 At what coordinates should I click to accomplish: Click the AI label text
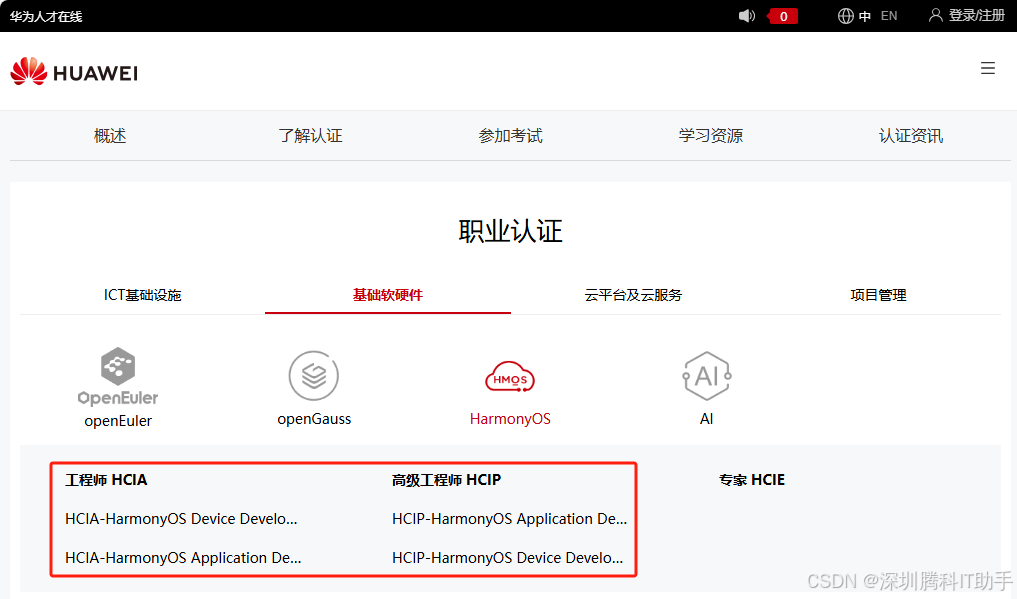[x=706, y=419]
